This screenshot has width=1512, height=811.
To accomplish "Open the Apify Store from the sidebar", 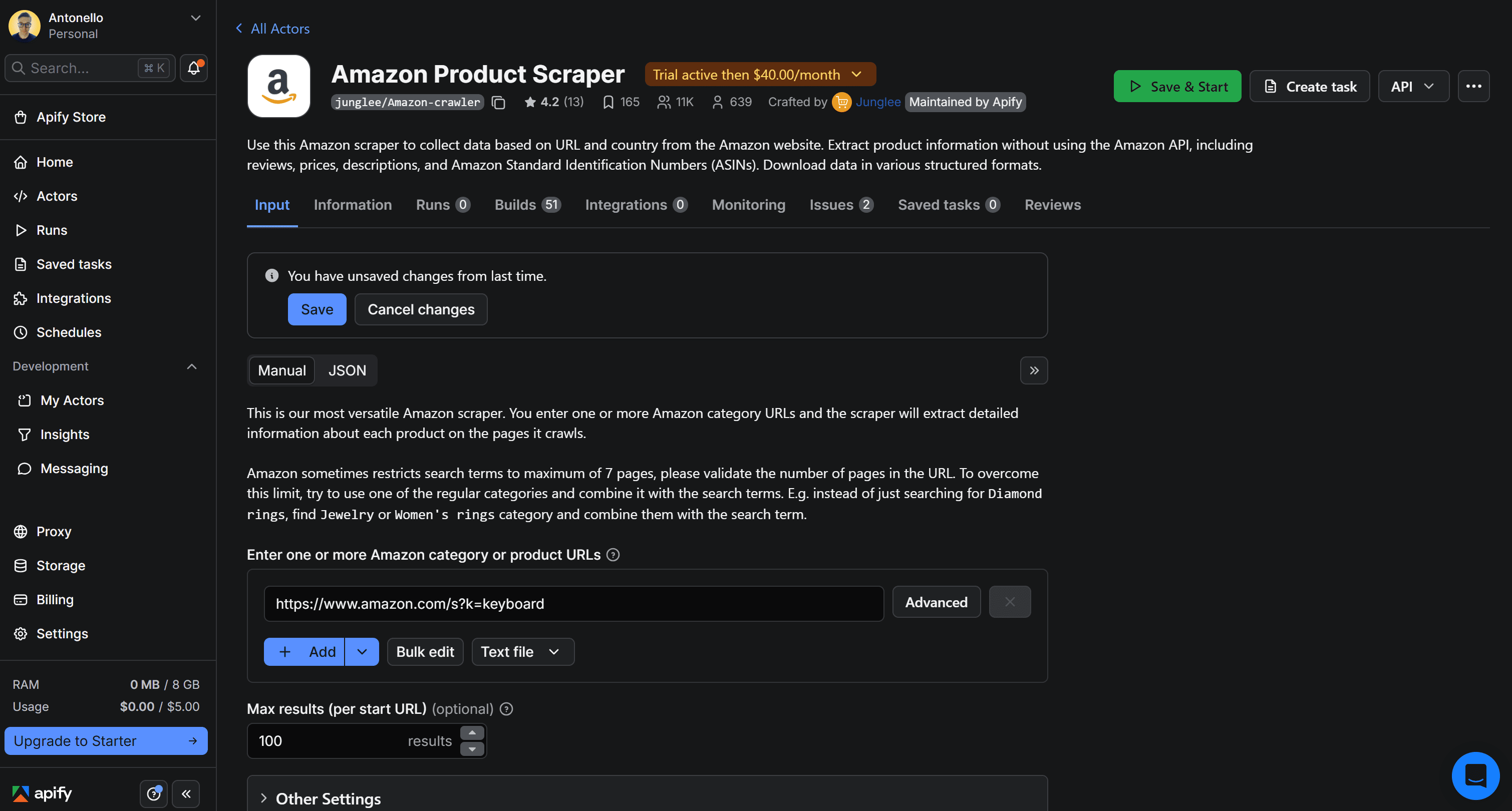I will click(71, 117).
